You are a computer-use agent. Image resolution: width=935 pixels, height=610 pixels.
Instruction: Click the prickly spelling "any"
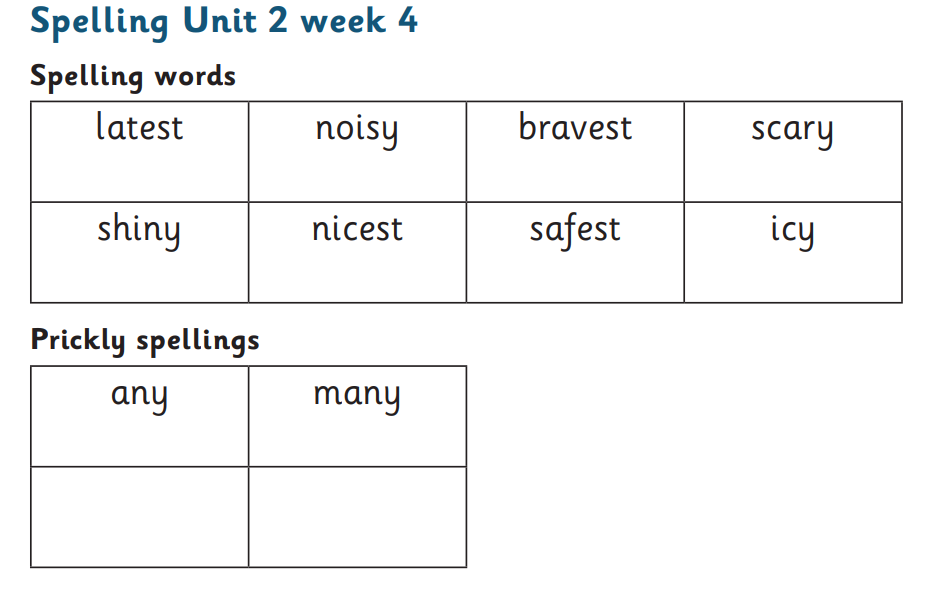[139, 395]
